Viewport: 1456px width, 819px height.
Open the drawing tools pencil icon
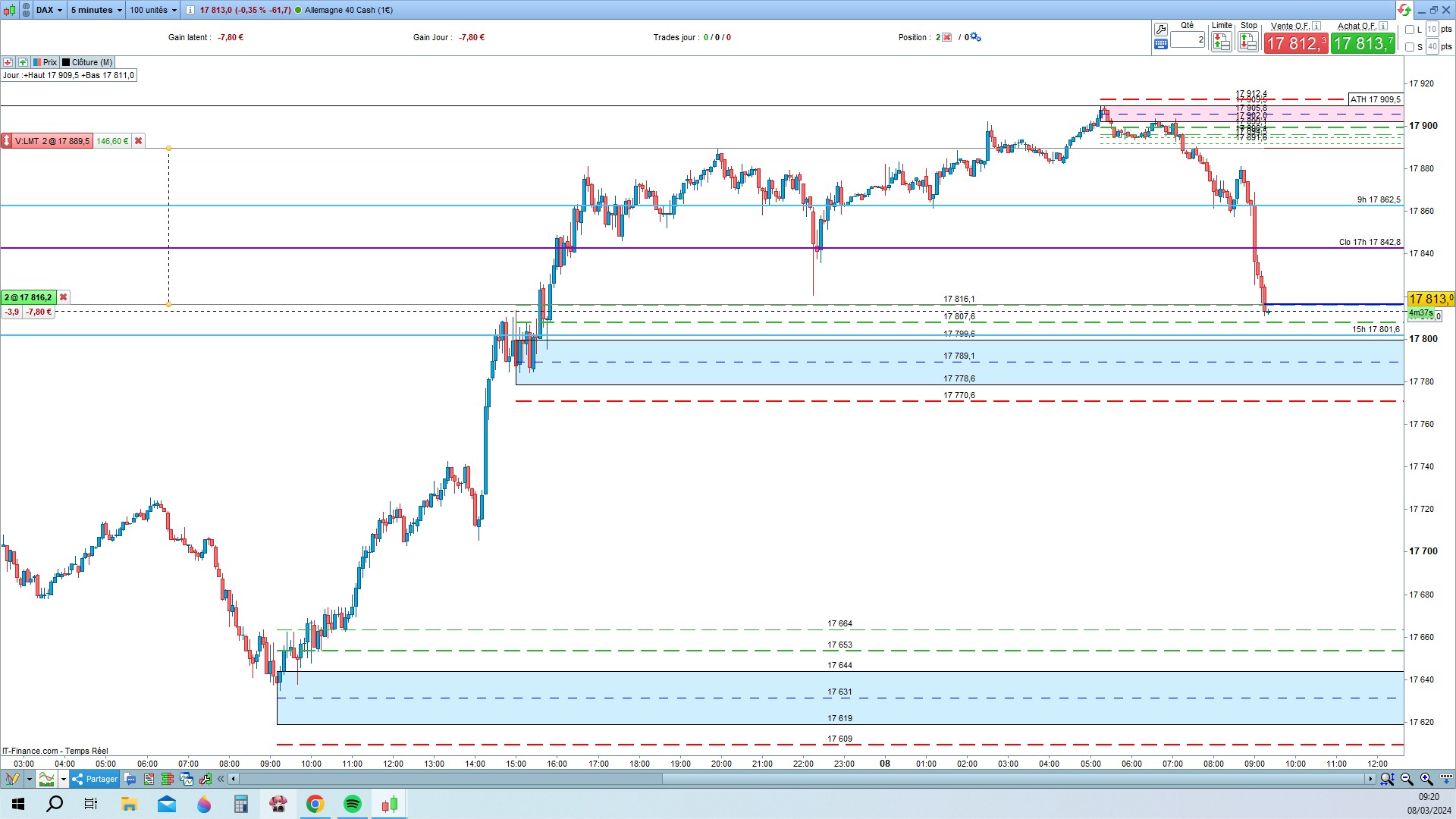[13, 779]
